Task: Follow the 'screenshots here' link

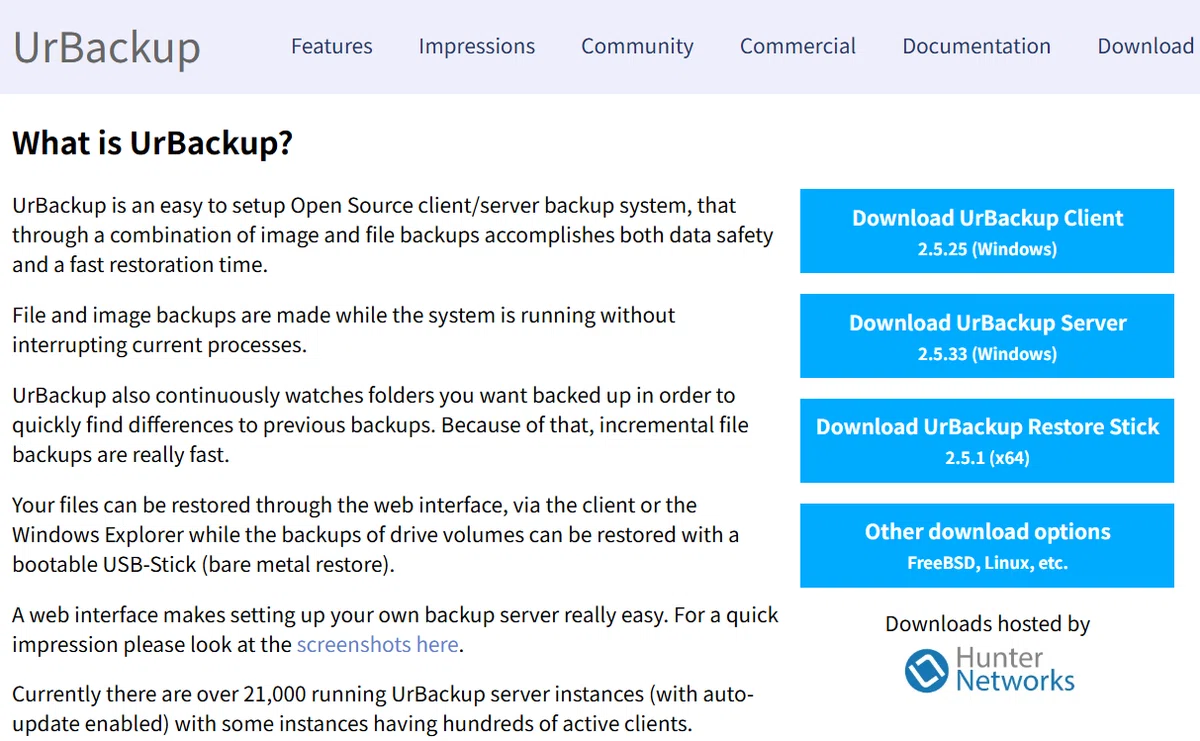Action: tap(377, 644)
